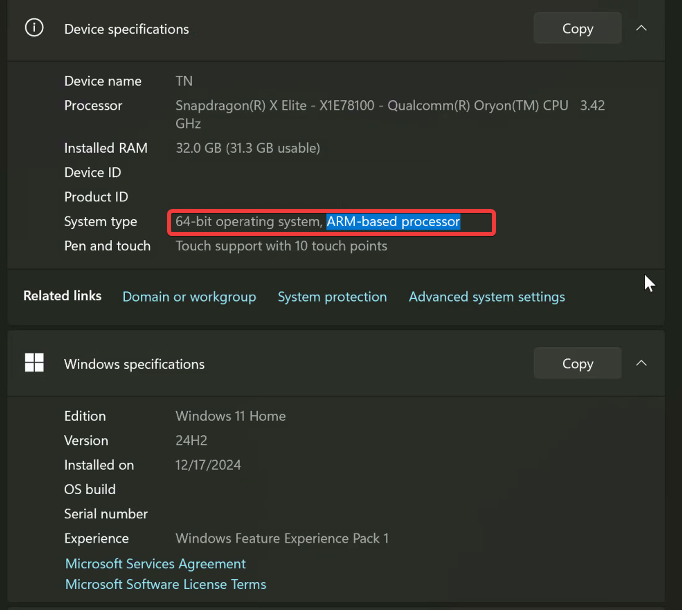The image size is (682, 610).
Task: Open the Microsoft Services Agreement
Action: point(155,564)
